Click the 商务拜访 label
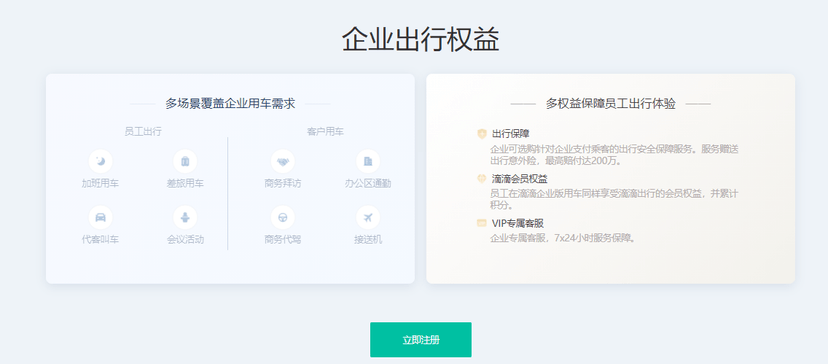The width and height of the screenshot is (828, 364). point(283,184)
